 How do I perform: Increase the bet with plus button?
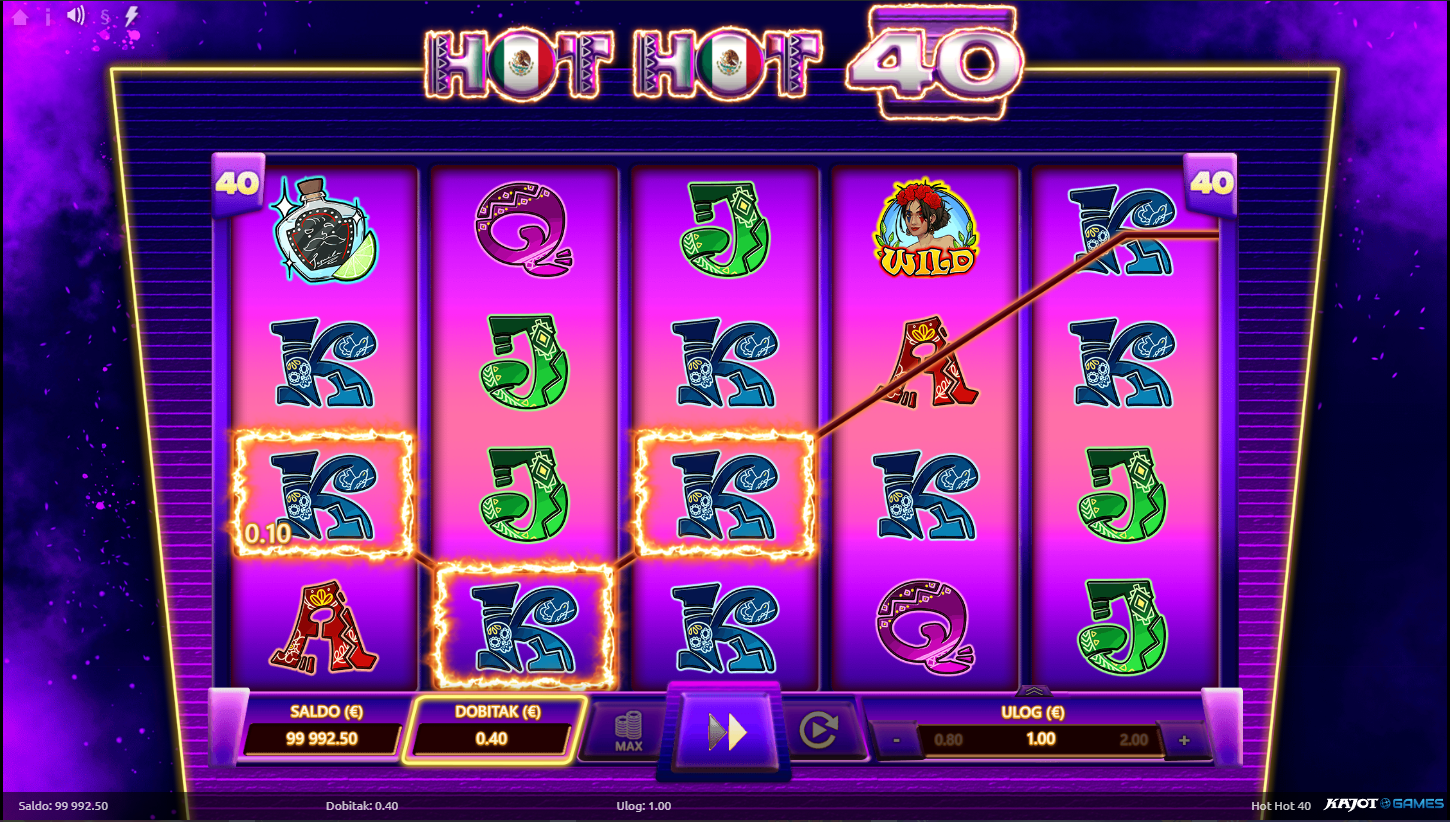(1184, 741)
